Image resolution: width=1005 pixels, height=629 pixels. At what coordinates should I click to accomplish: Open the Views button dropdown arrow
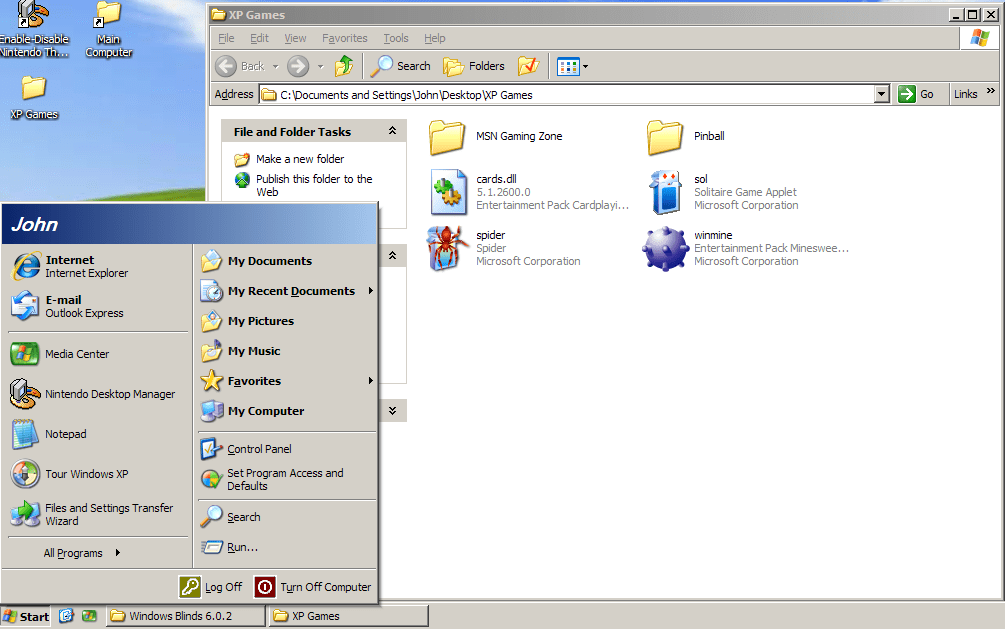tap(583, 66)
